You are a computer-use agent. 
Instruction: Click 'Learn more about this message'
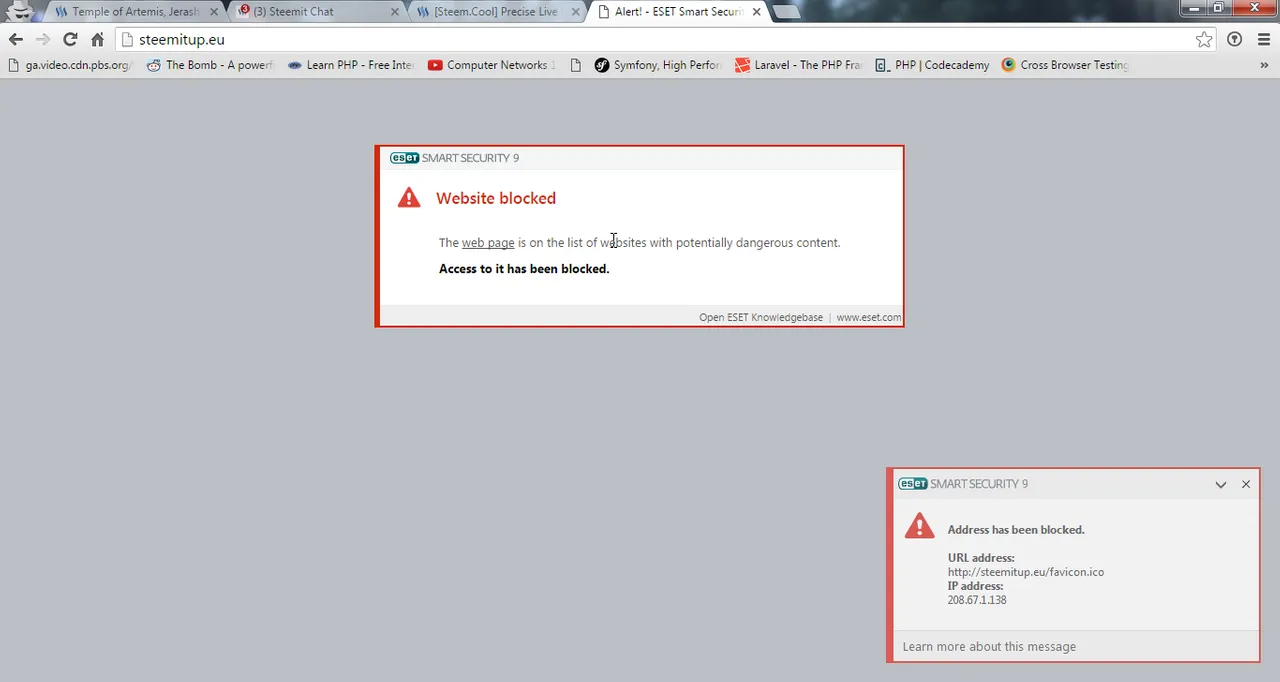point(989,647)
